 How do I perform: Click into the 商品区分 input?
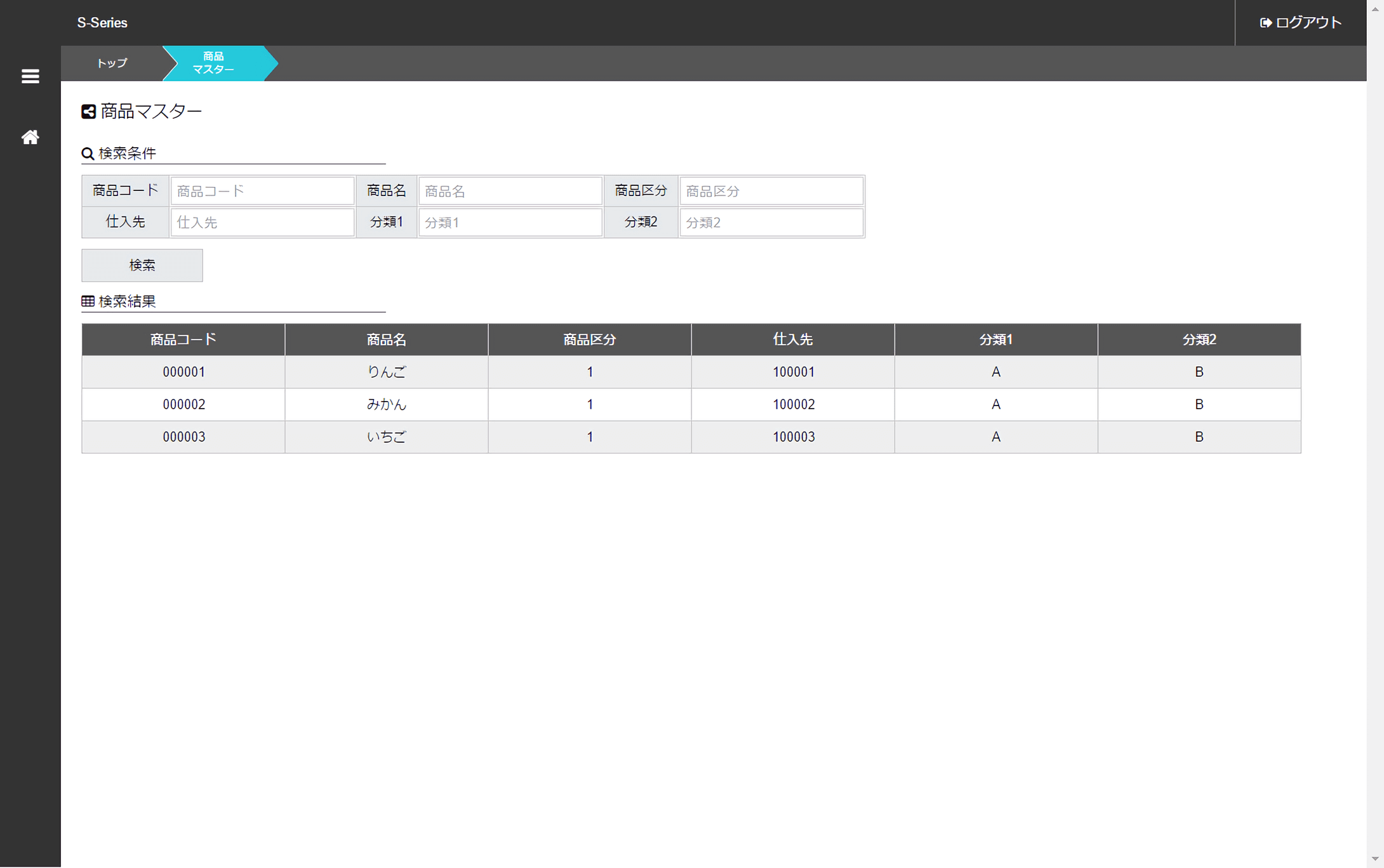point(770,191)
